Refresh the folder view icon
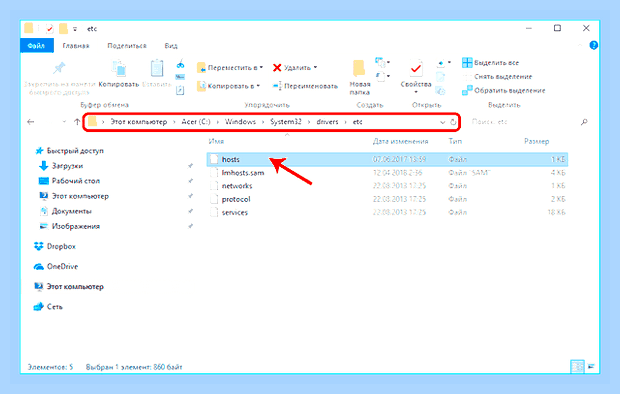 pos(453,122)
